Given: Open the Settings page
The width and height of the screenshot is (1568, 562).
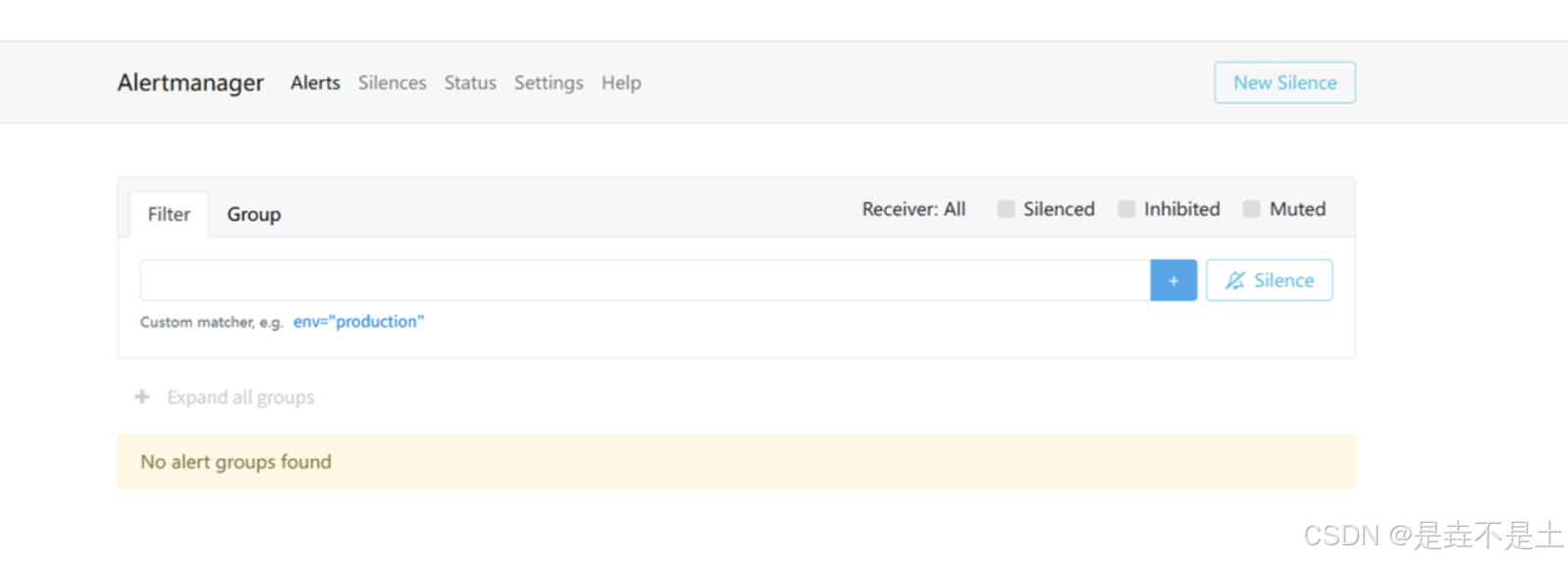Looking at the screenshot, I should click(549, 83).
